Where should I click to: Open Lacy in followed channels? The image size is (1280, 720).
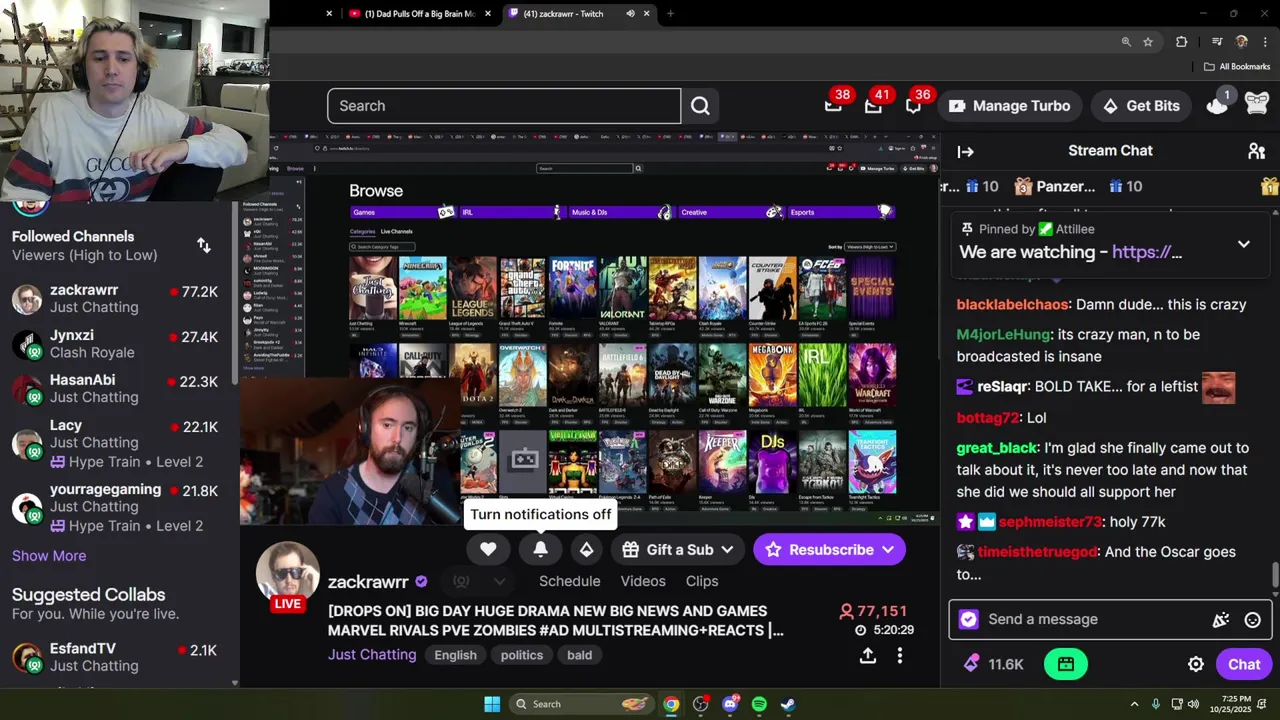click(x=120, y=443)
